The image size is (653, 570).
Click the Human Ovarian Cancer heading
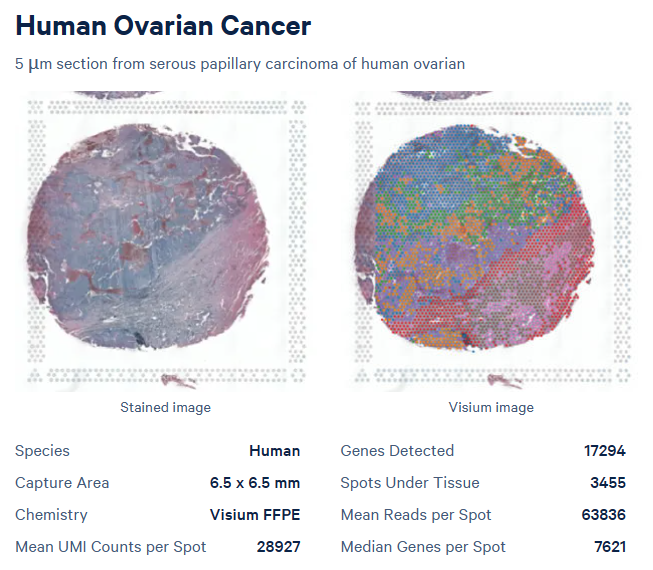(x=163, y=25)
